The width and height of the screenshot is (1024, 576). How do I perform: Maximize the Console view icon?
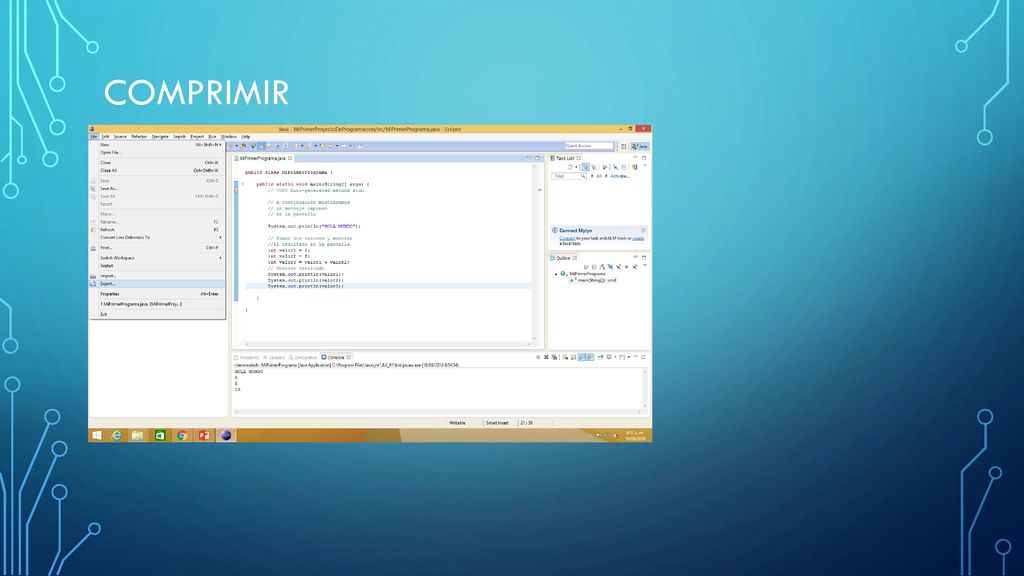pyautogui.click(x=643, y=357)
